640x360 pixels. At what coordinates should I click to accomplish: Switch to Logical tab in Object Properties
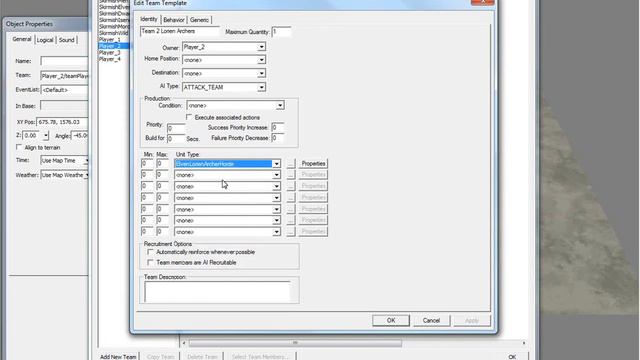(45, 40)
